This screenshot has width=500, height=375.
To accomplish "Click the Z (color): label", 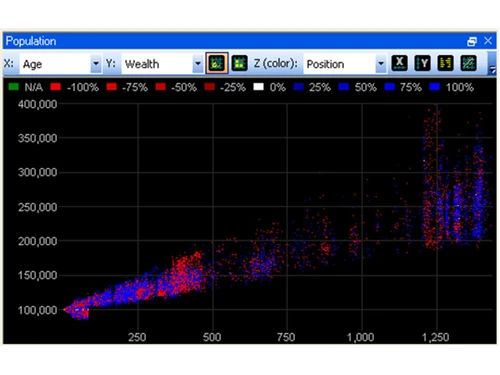I will pos(276,63).
